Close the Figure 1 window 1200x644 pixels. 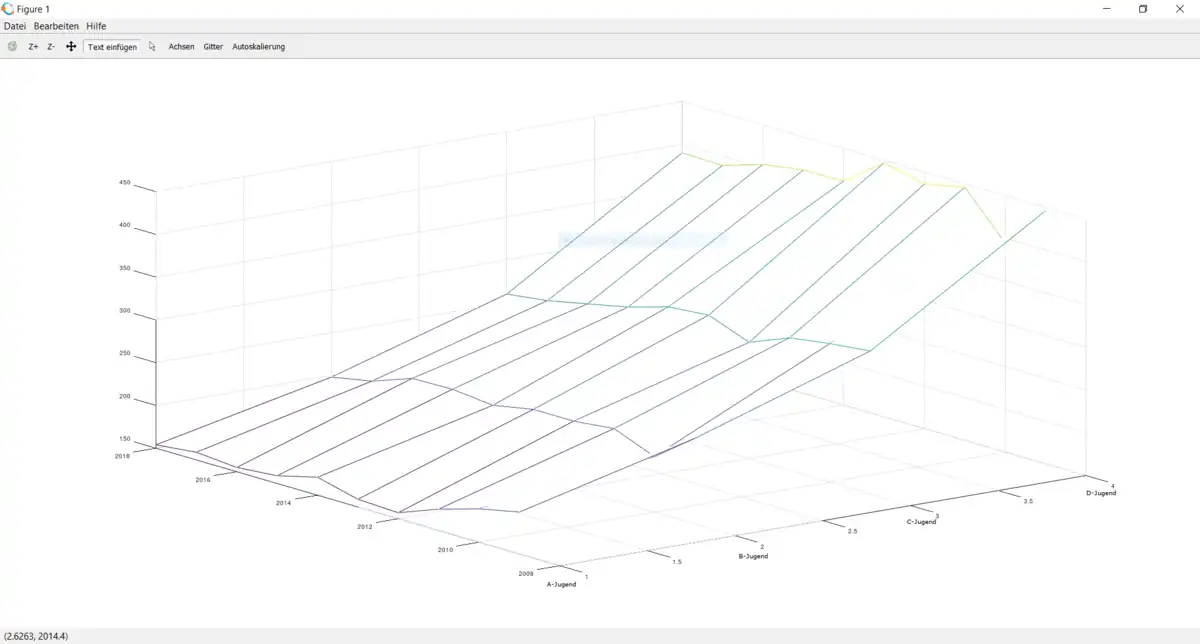1177,8
